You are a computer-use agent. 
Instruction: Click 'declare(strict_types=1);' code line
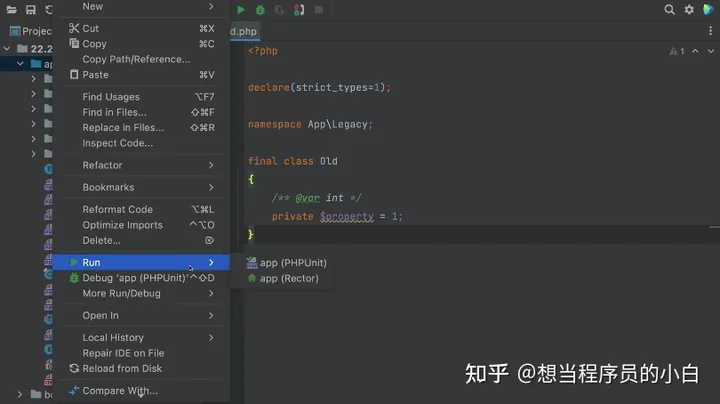point(319,87)
